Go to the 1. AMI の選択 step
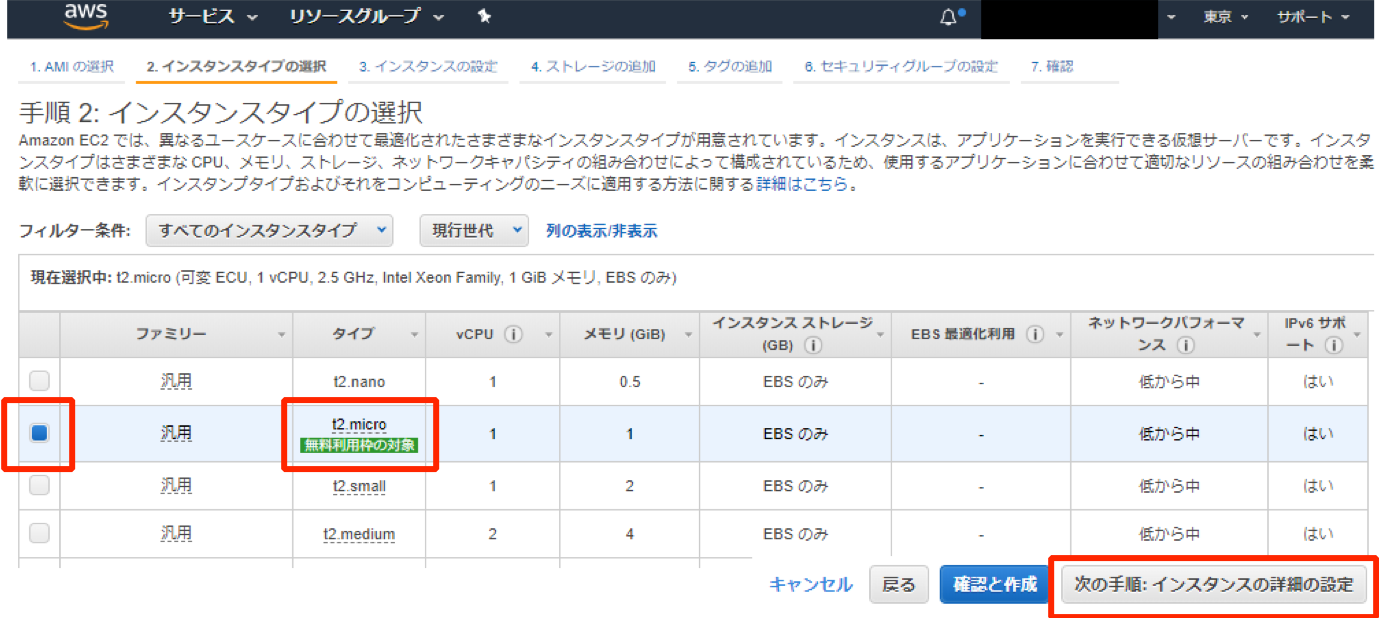The height and width of the screenshot is (618, 1379). click(x=71, y=67)
